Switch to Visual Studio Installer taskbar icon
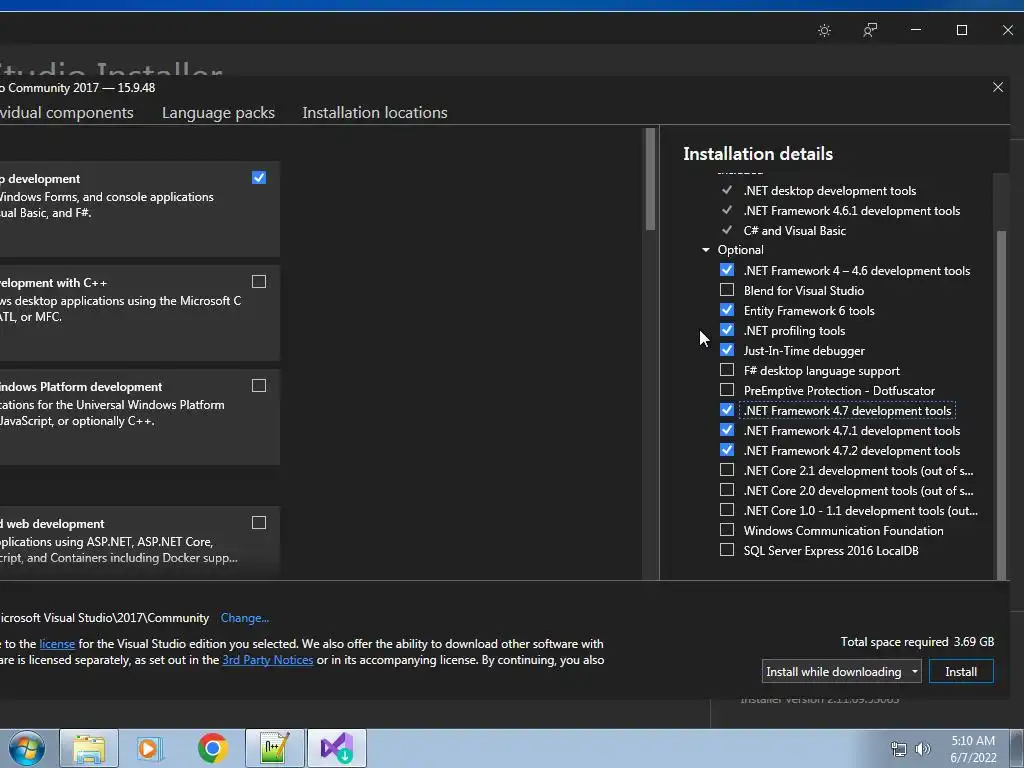The width and height of the screenshot is (1024, 768). pyautogui.click(x=336, y=748)
